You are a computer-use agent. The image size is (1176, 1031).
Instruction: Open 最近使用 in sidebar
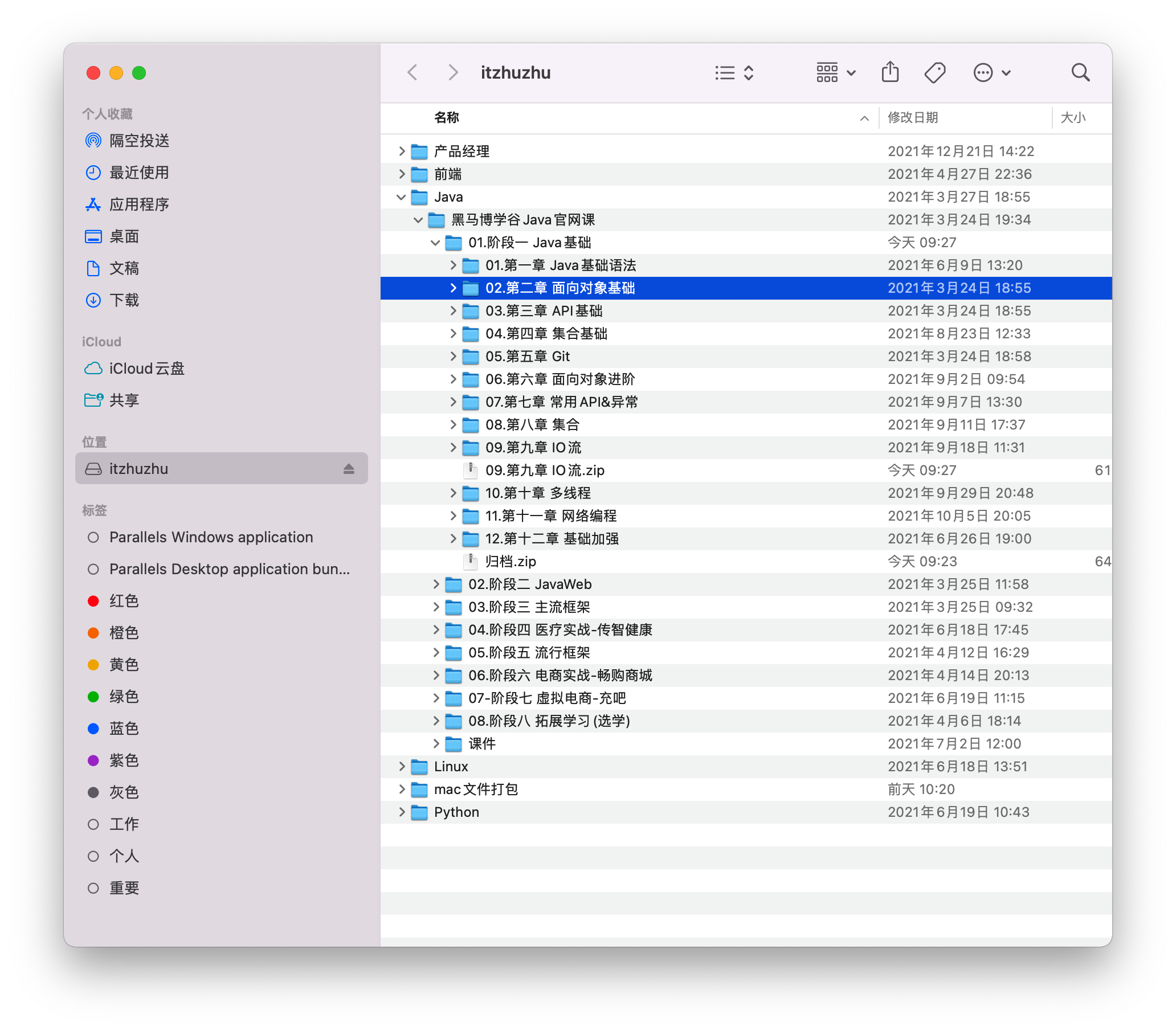point(222,172)
